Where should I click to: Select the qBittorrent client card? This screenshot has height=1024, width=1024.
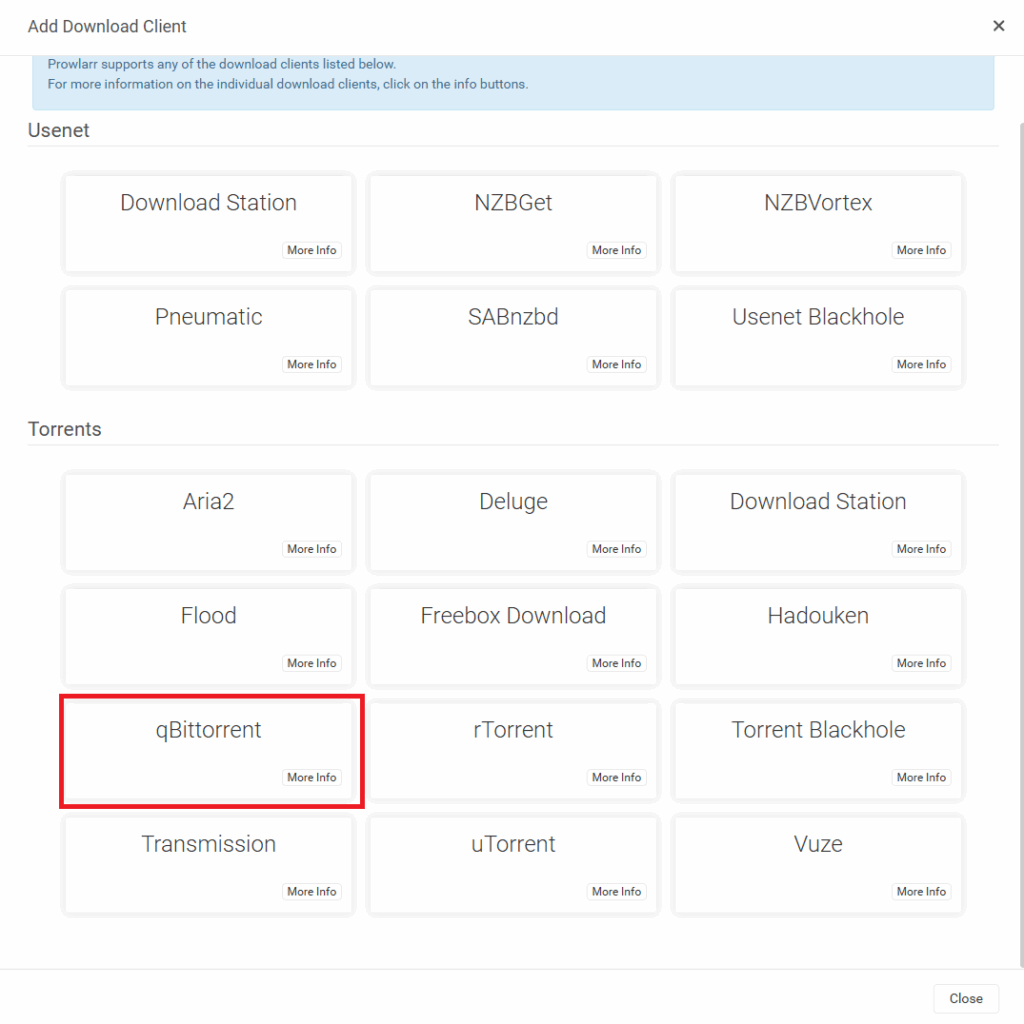pyautogui.click(x=208, y=750)
